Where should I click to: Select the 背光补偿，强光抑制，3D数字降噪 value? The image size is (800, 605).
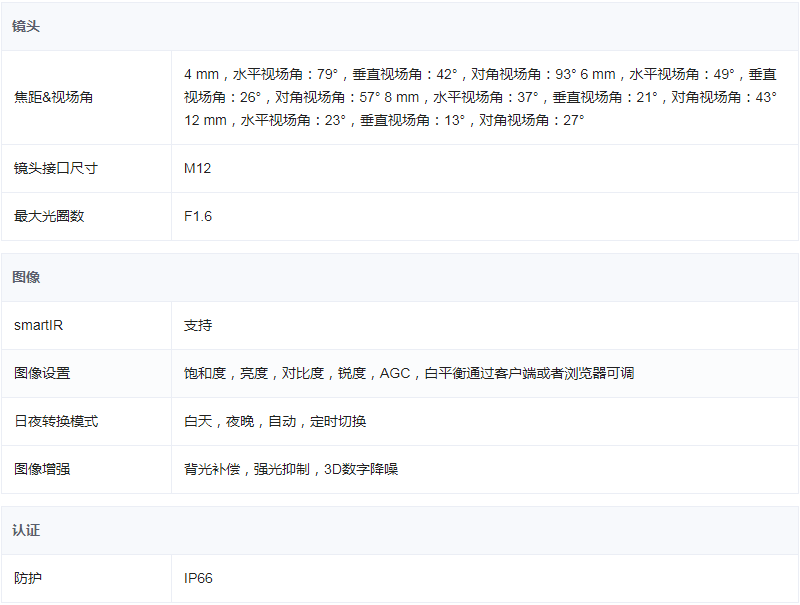pos(291,469)
